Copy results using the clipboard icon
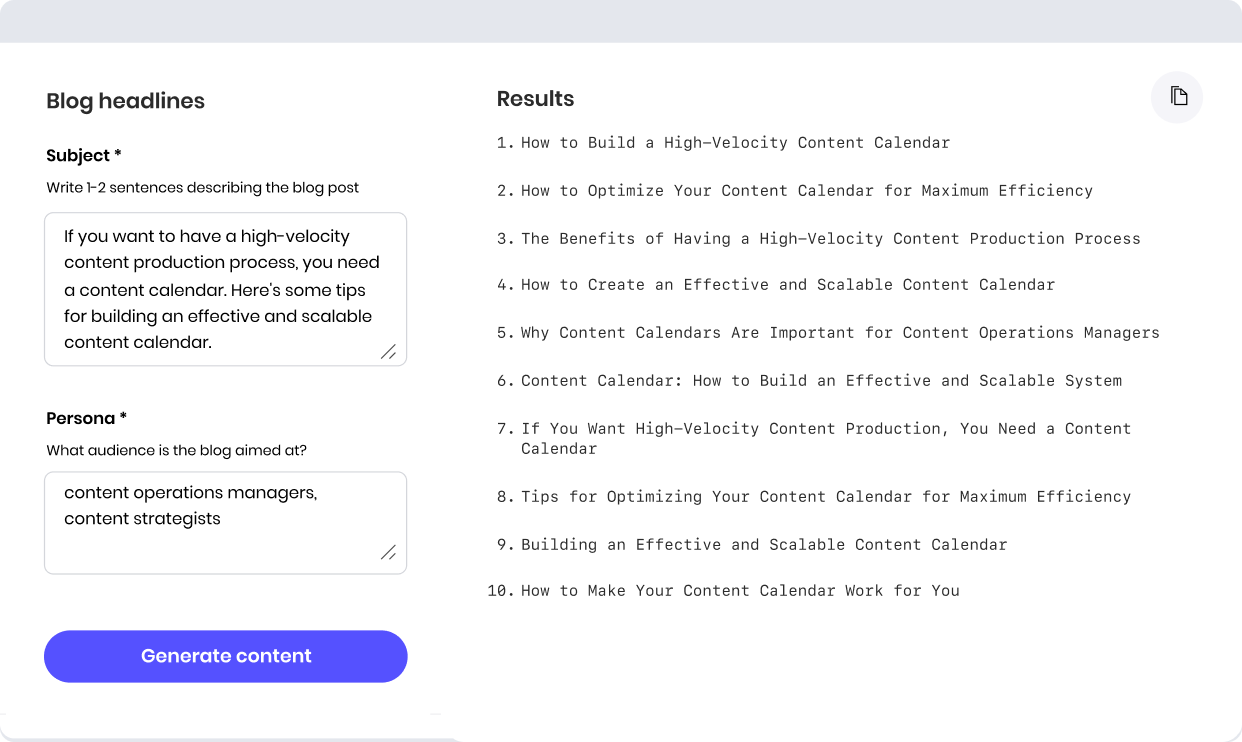The height and width of the screenshot is (742, 1242). 1177,97
